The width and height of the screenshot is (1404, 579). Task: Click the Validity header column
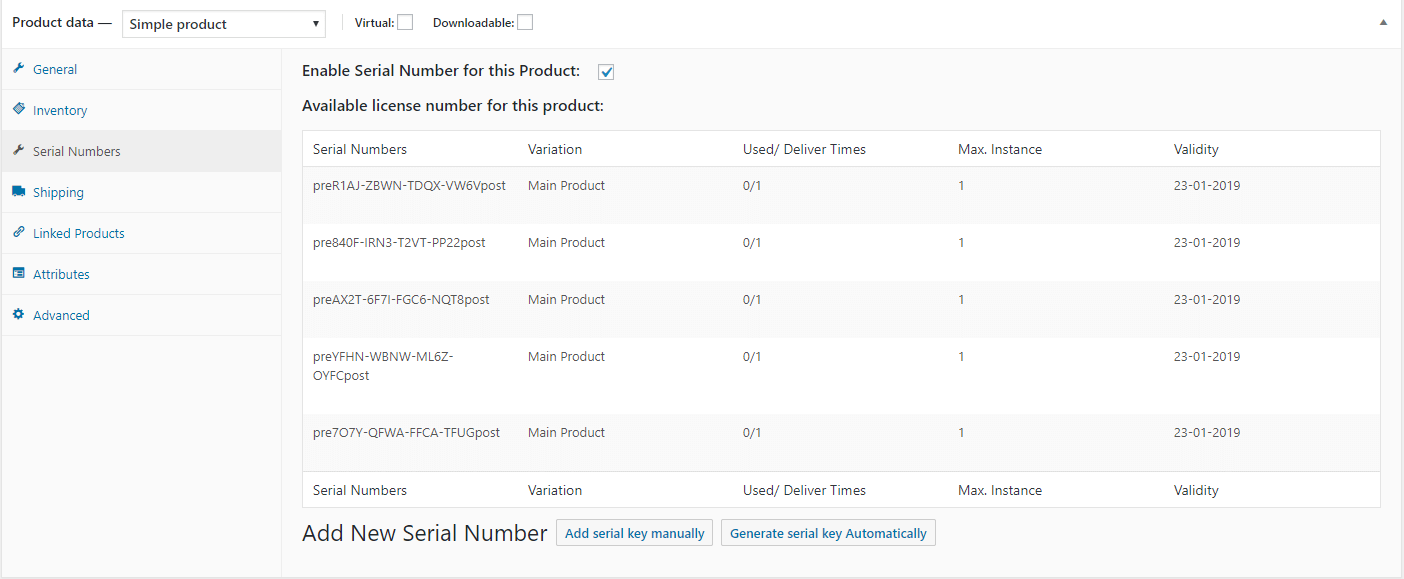(1196, 149)
